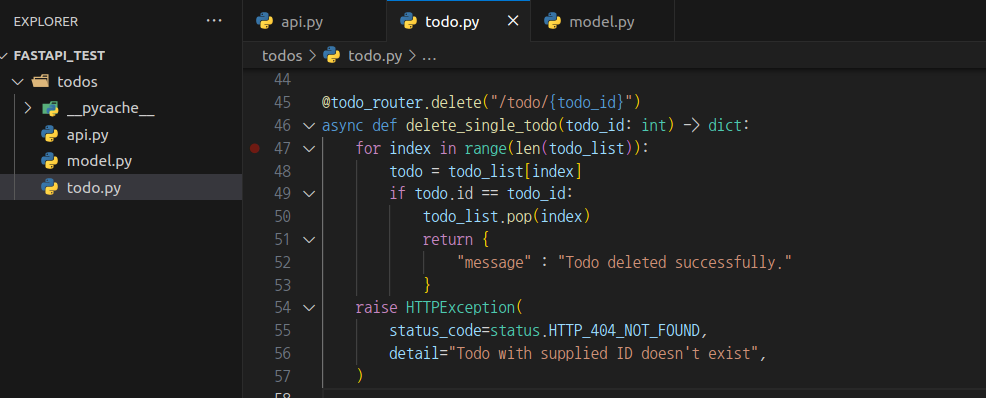Remove the breakpoint on line 47
This screenshot has height=398, width=986.
pyautogui.click(x=255, y=148)
